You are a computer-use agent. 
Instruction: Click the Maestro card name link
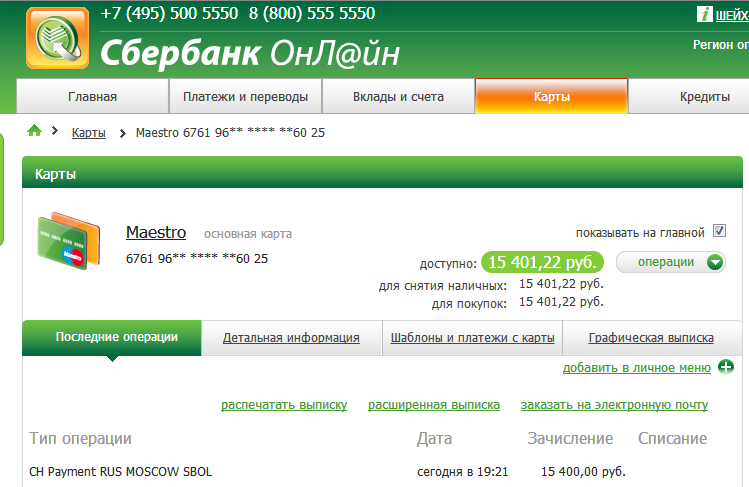(156, 232)
